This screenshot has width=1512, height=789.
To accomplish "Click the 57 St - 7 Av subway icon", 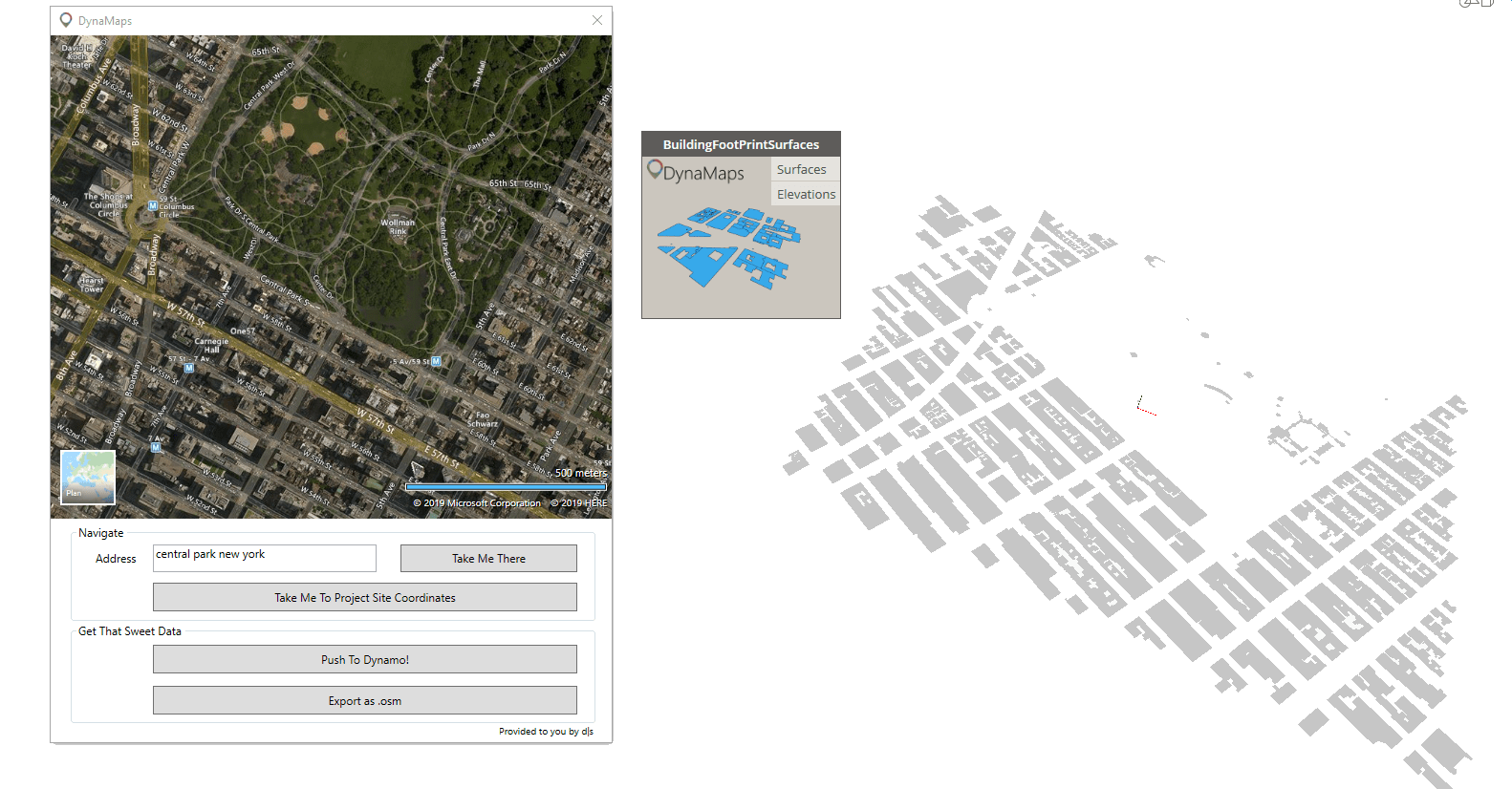I will click(189, 368).
